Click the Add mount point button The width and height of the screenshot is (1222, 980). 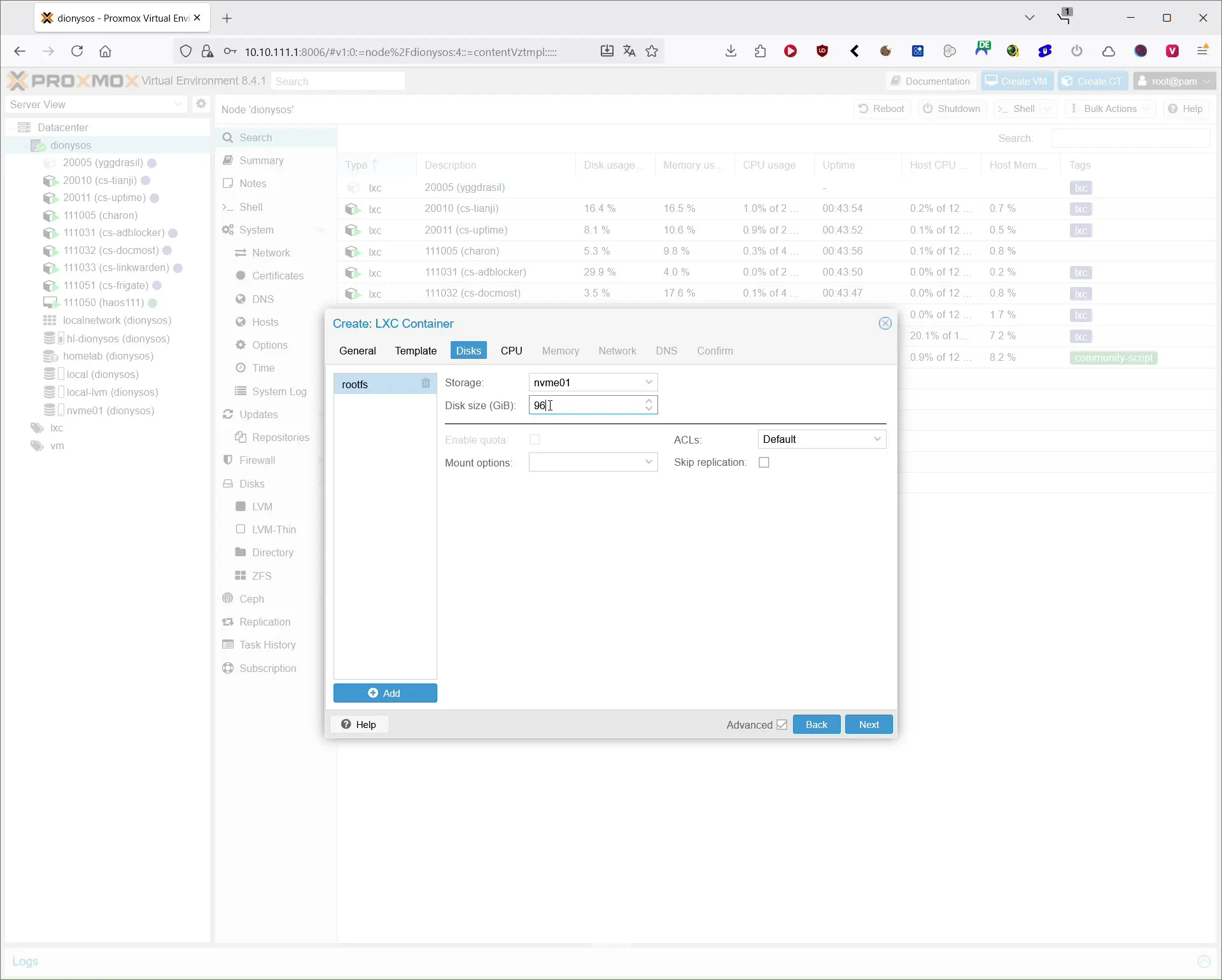coord(385,694)
